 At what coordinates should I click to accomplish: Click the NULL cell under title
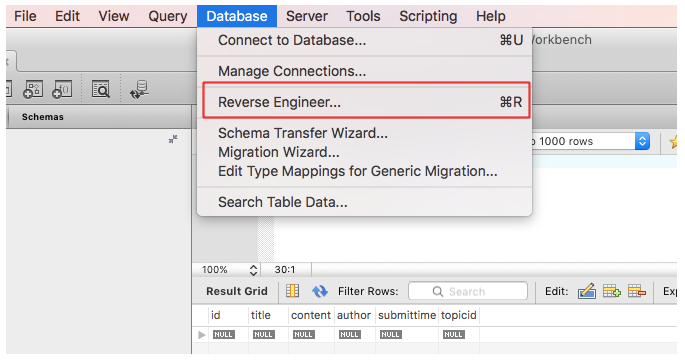click(x=264, y=335)
